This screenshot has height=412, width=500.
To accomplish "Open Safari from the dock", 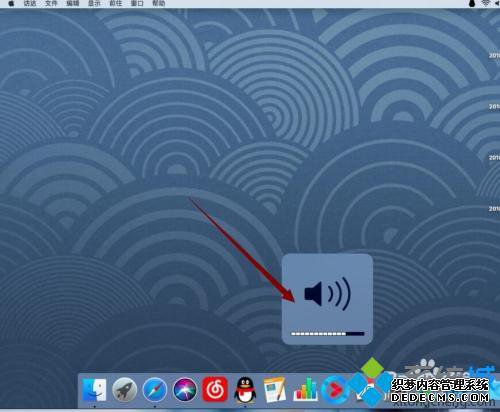I will [155, 390].
